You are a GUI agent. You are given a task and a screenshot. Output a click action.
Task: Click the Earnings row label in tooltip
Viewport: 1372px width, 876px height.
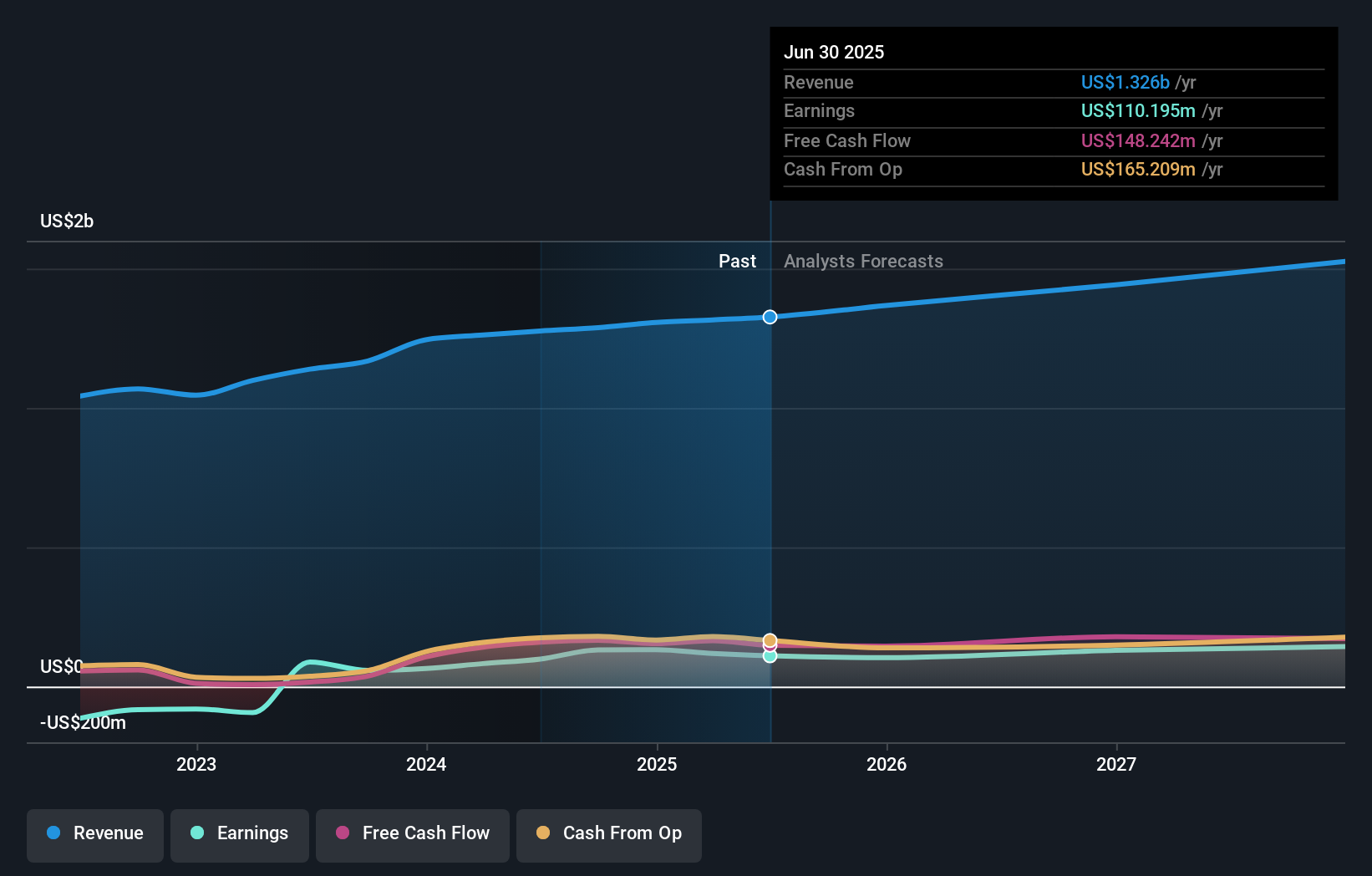819,110
